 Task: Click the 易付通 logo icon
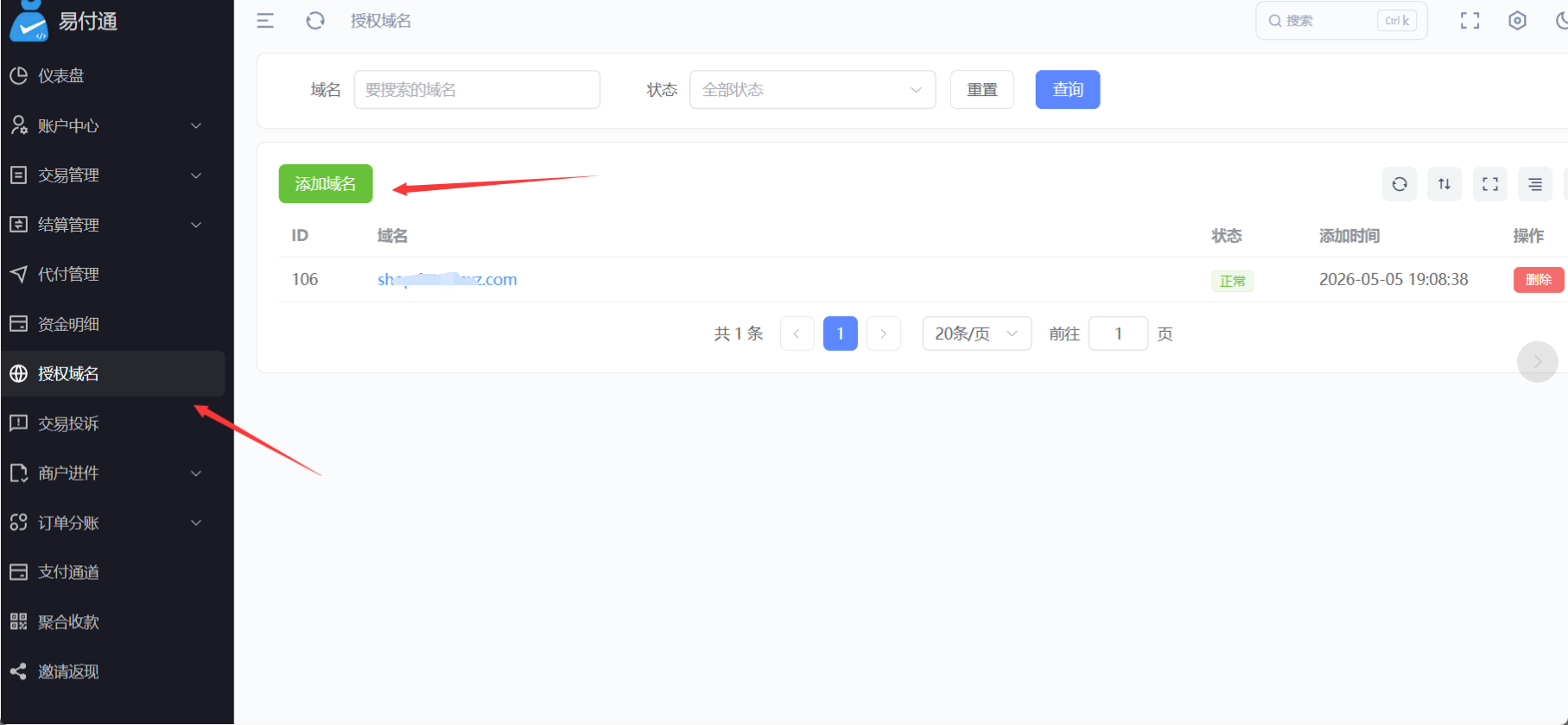click(x=29, y=22)
